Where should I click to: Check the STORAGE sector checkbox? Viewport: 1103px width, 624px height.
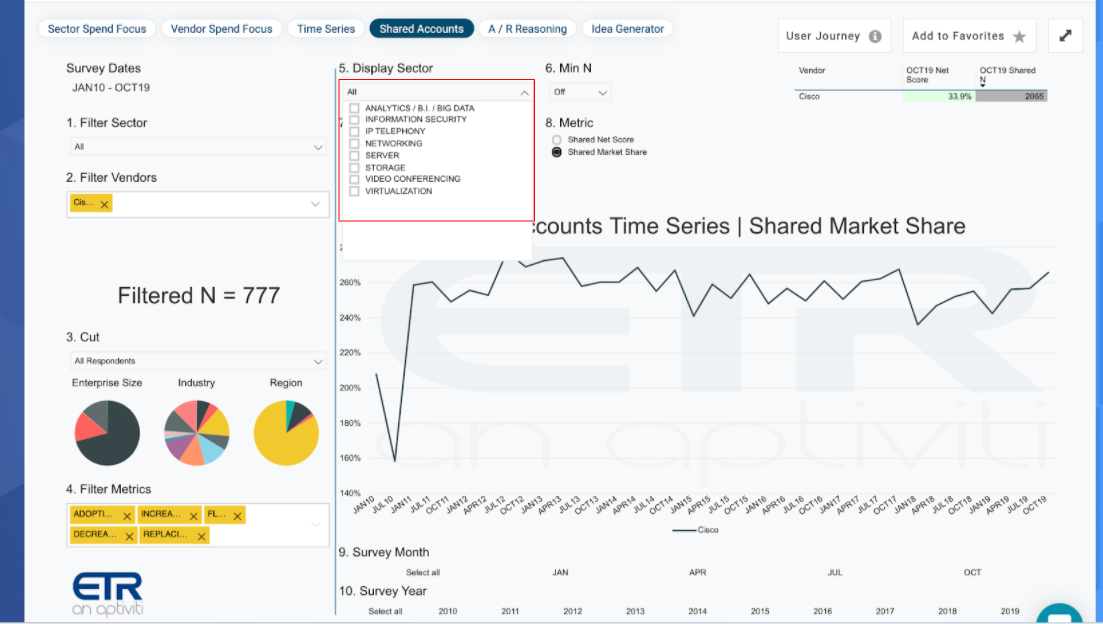355,167
